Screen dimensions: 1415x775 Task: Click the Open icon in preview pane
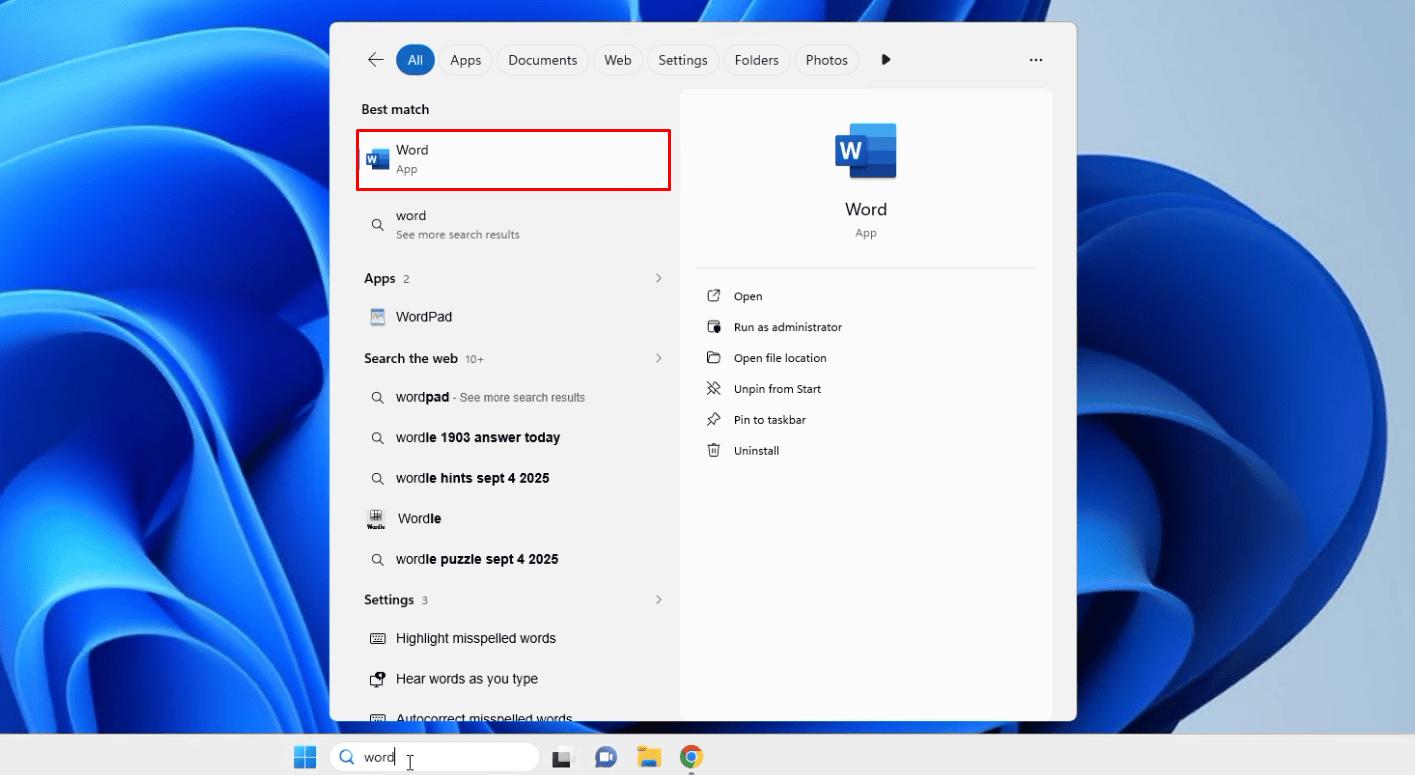coord(714,296)
